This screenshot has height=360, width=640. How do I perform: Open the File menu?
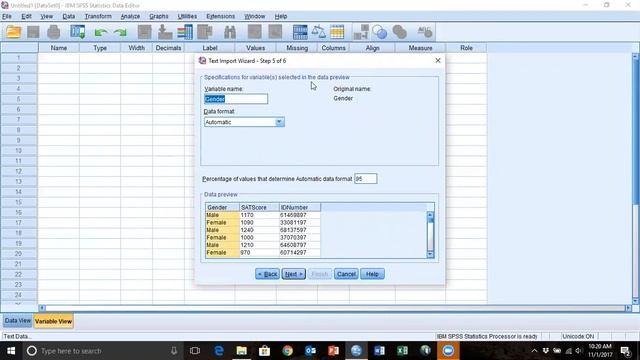click(x=7, y=16)
